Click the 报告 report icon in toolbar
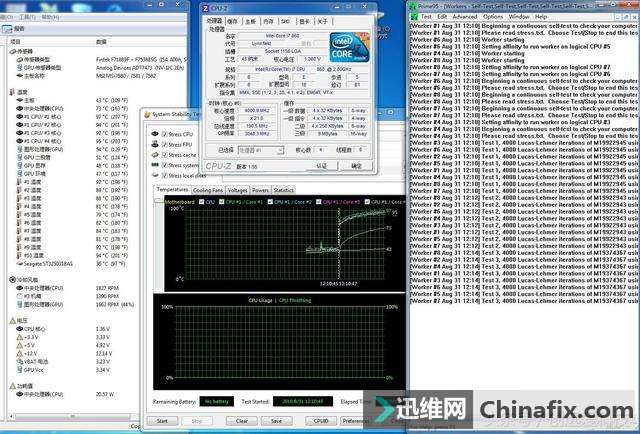 7,29
